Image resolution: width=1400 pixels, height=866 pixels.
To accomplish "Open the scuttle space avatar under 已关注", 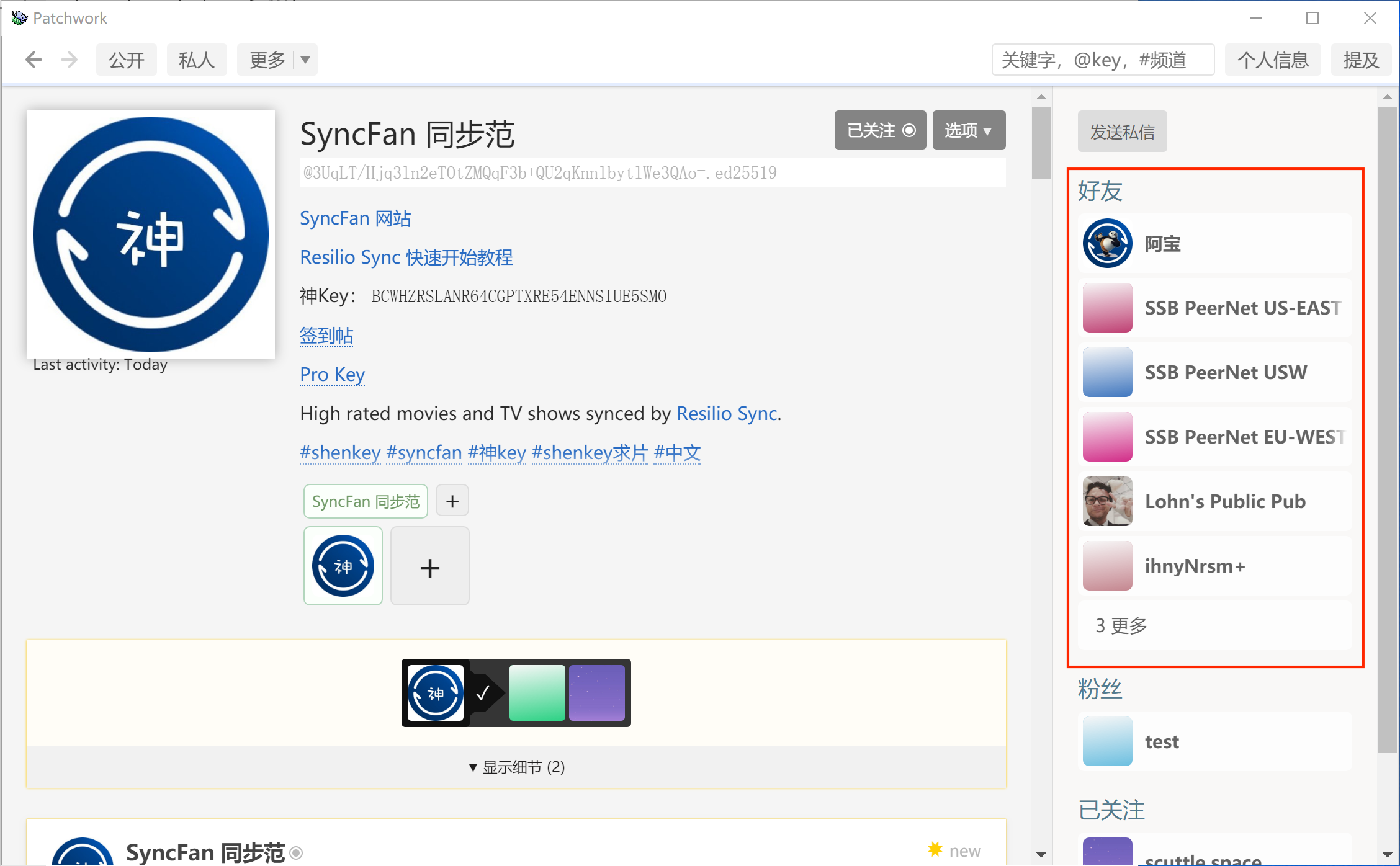I will 1108,852.
